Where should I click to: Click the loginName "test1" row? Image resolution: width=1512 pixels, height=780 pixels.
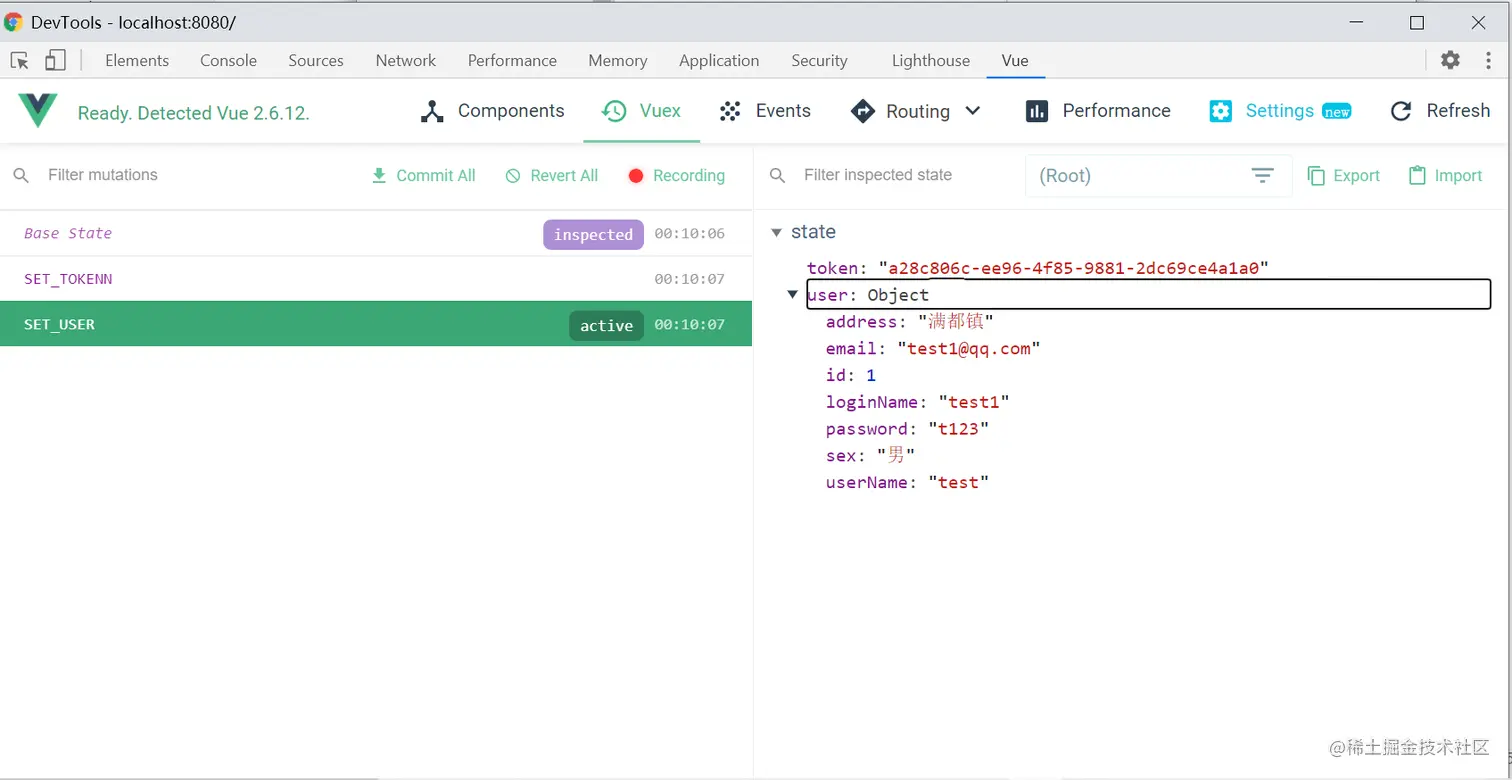918,402
